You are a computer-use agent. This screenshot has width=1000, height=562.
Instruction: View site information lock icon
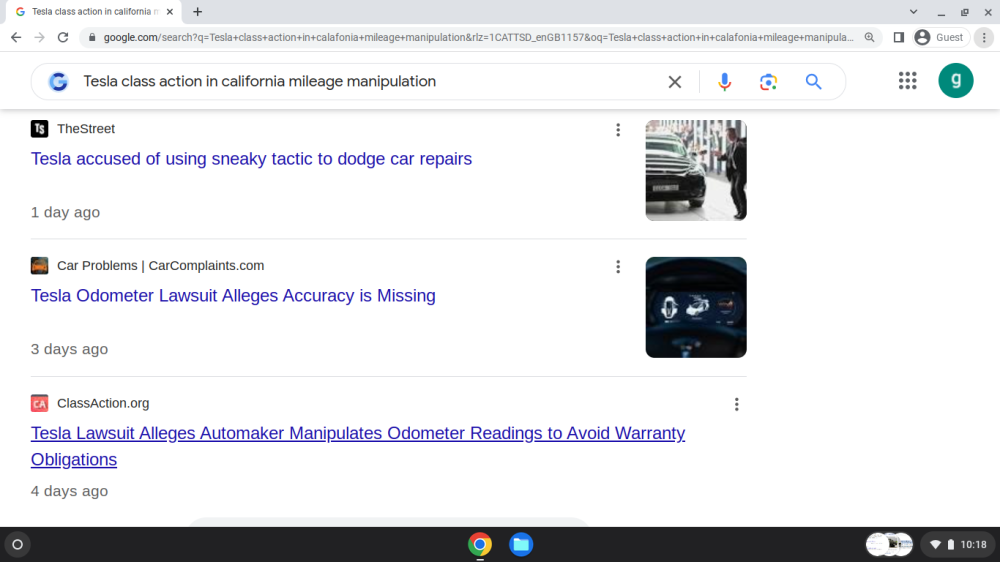pos(92,38)
